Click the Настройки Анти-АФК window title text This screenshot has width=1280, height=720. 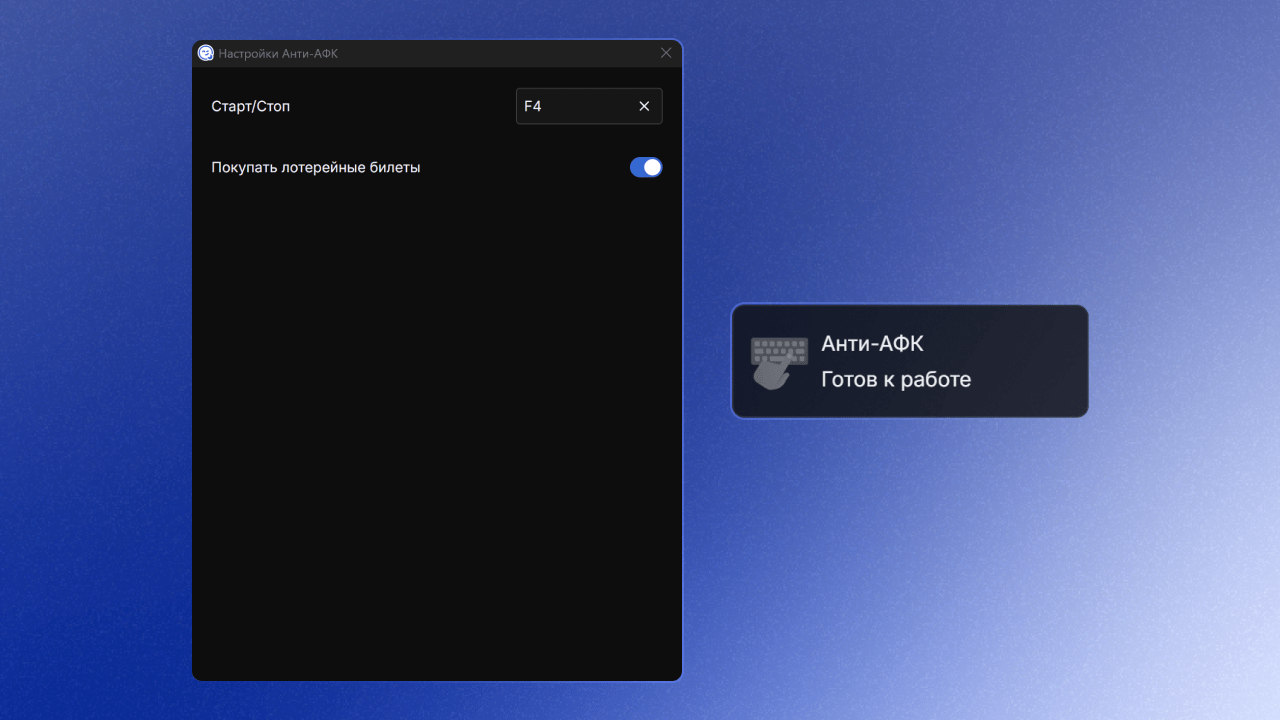tap(278, 53)
